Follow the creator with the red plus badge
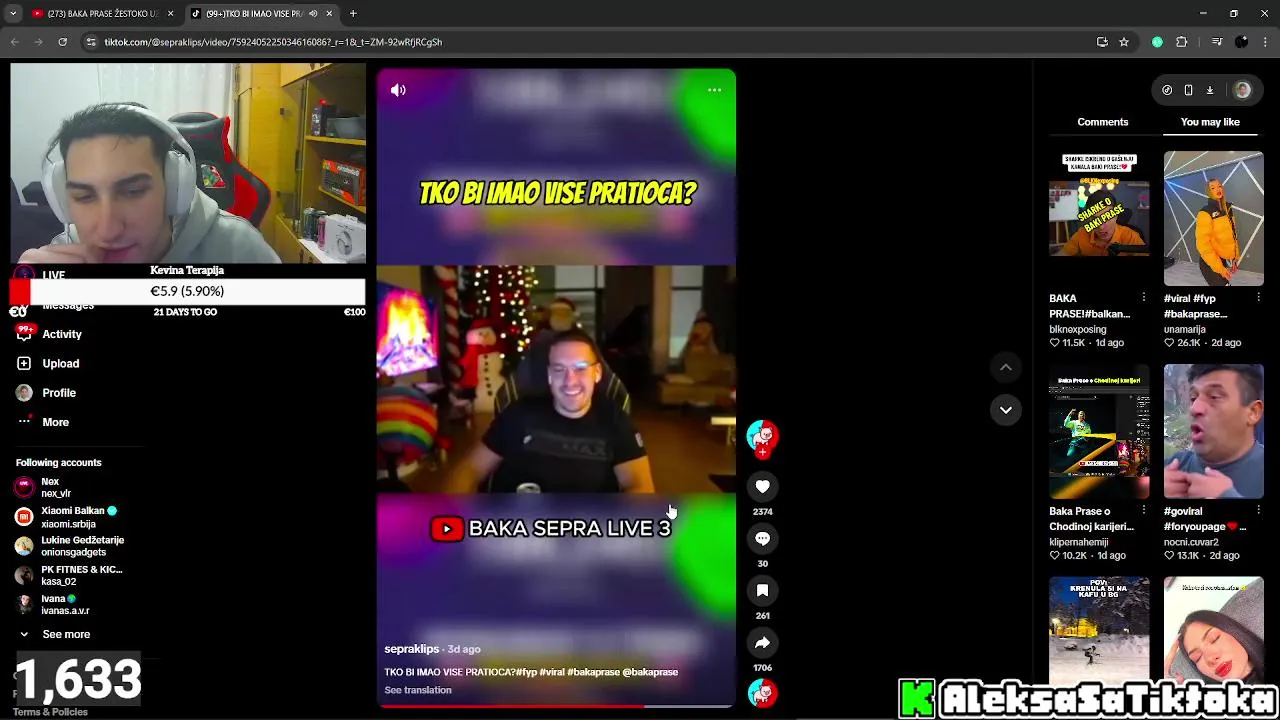Screen dimensions: 1280x720 [762, 453]
